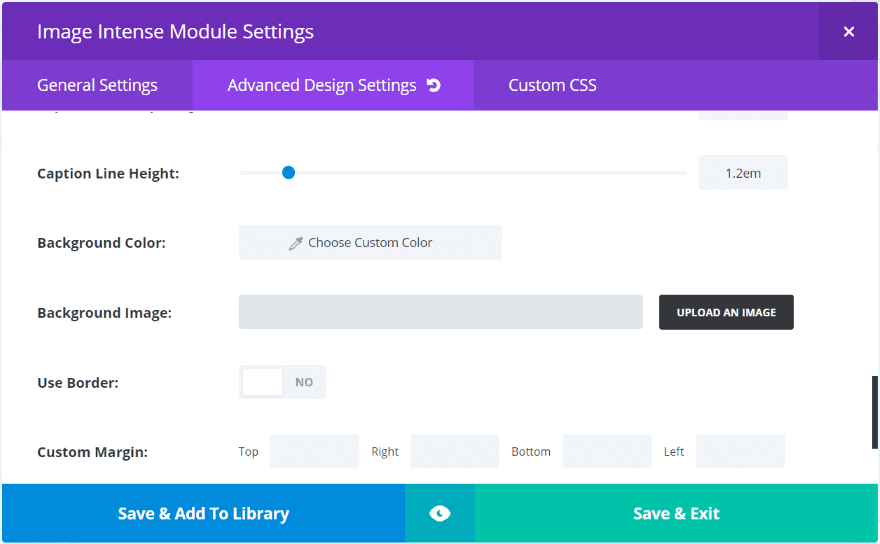Close the Image Intense Module Settings dialog

[x=848, y=31]
